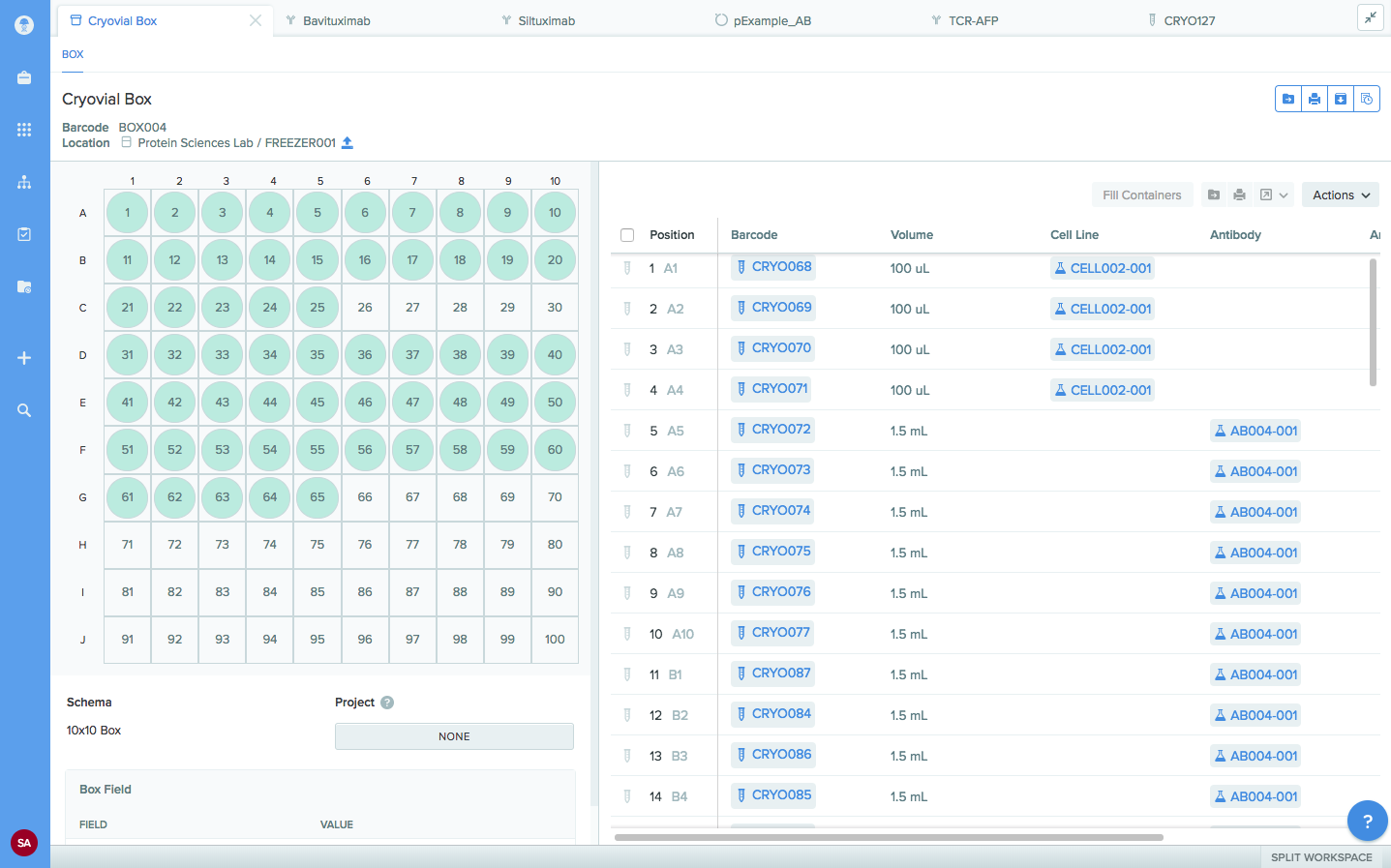Open the Benchling home logo icon
Viewport: 1391px width, 868px height.
coord(24,25)
